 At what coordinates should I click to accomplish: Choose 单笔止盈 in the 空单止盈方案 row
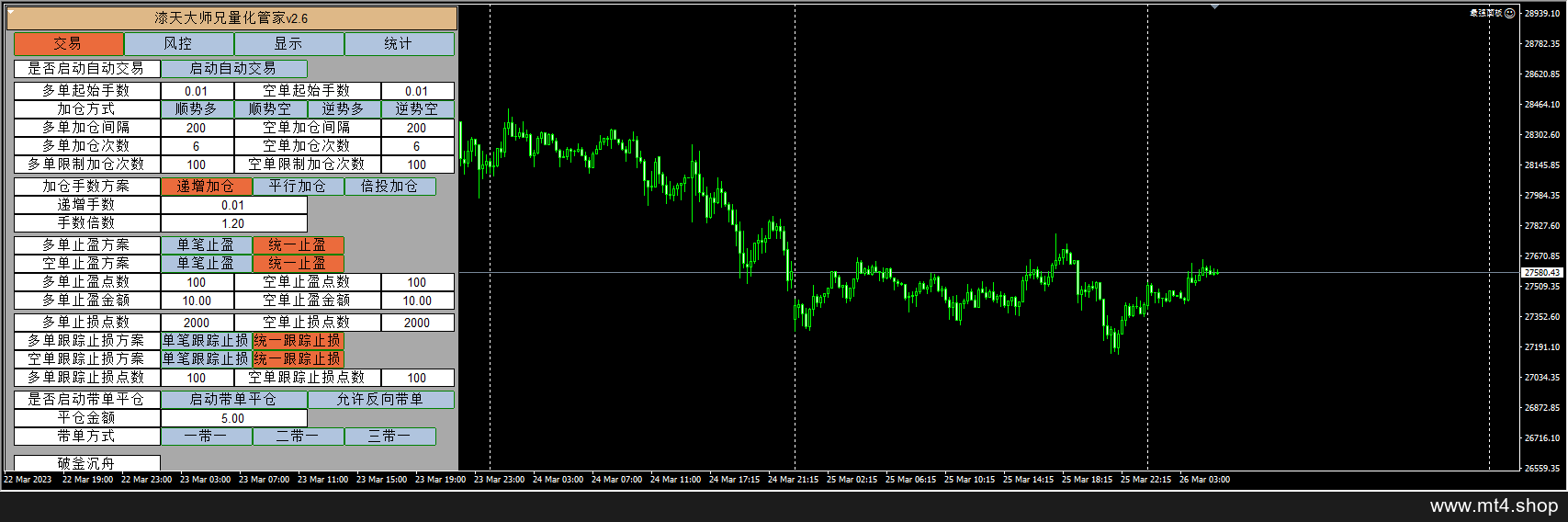pos(207,263)
